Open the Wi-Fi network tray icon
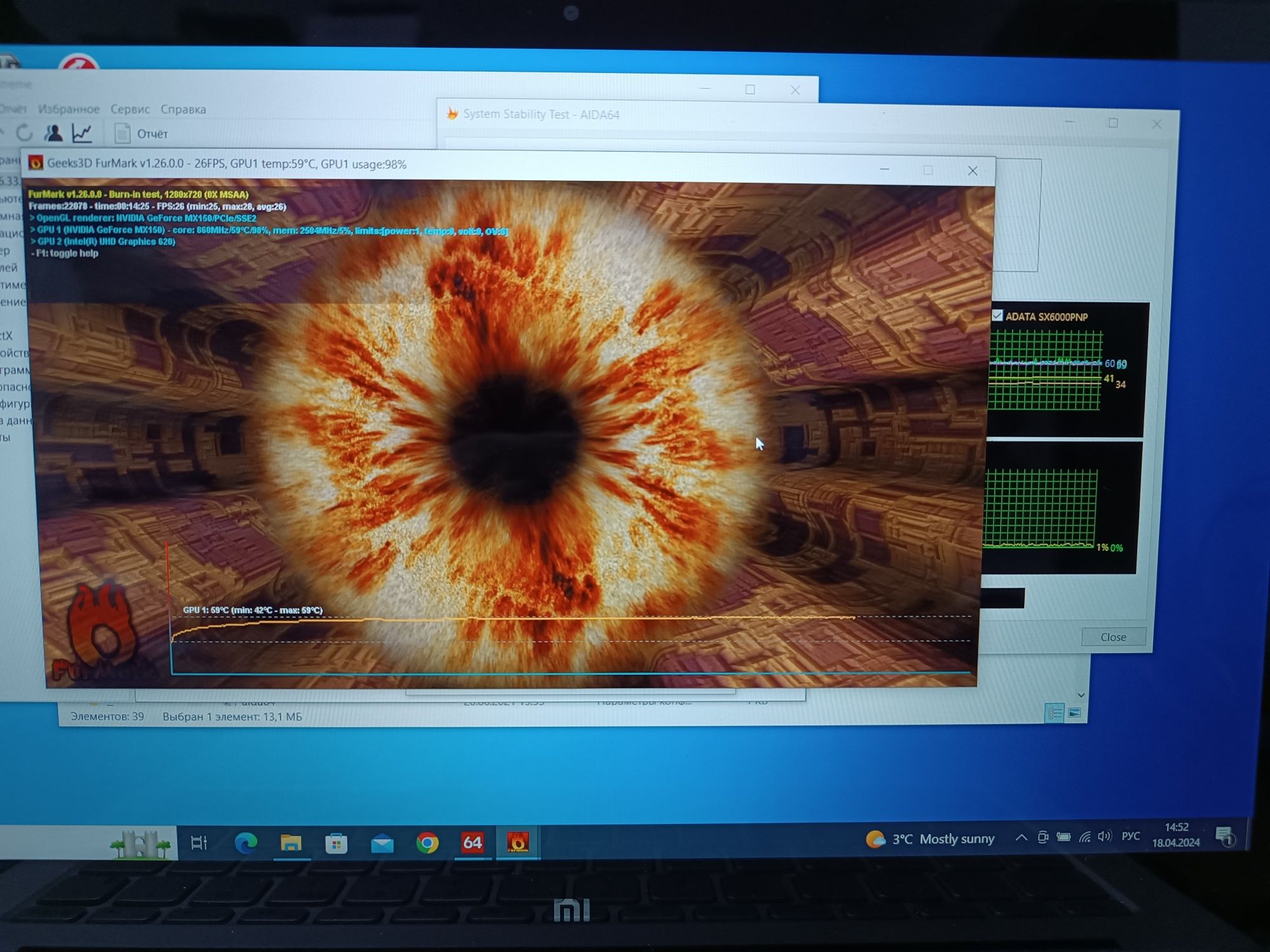Screen dimensions: 1270x952 1085,837
